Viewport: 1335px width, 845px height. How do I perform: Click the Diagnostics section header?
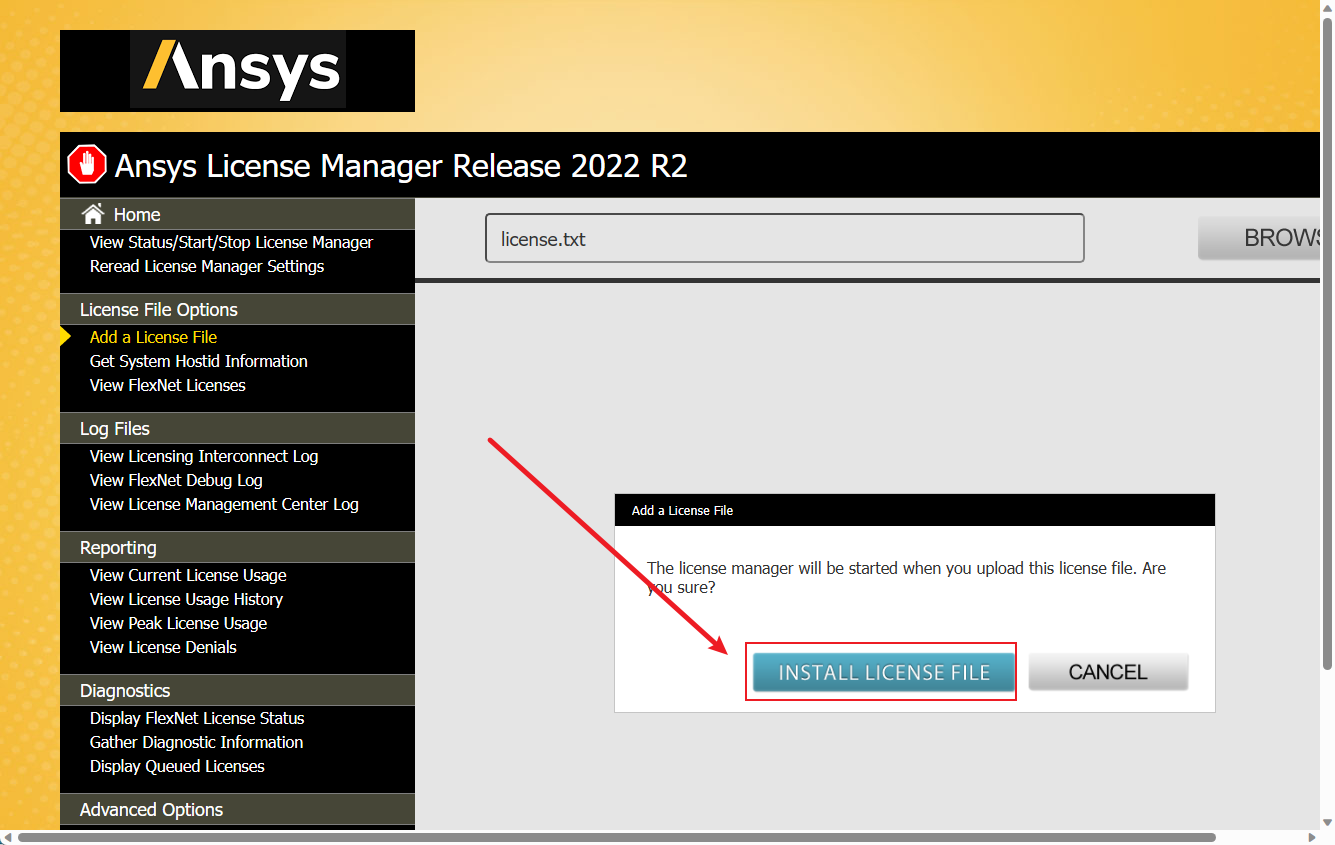(x=237, y=690)
